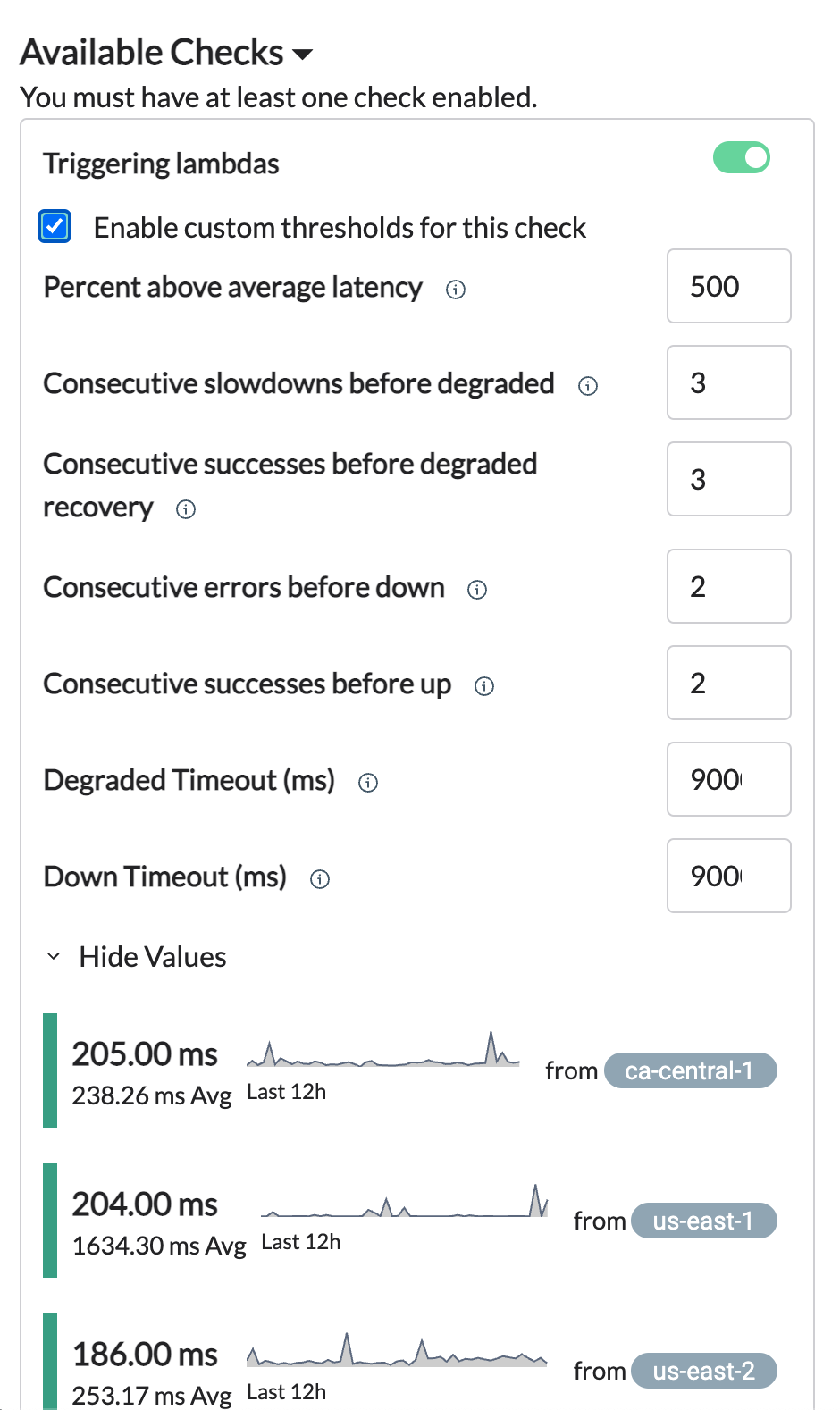Click info icon next to degraded recovery
The image size is (840, 1410).
(186, 509)
